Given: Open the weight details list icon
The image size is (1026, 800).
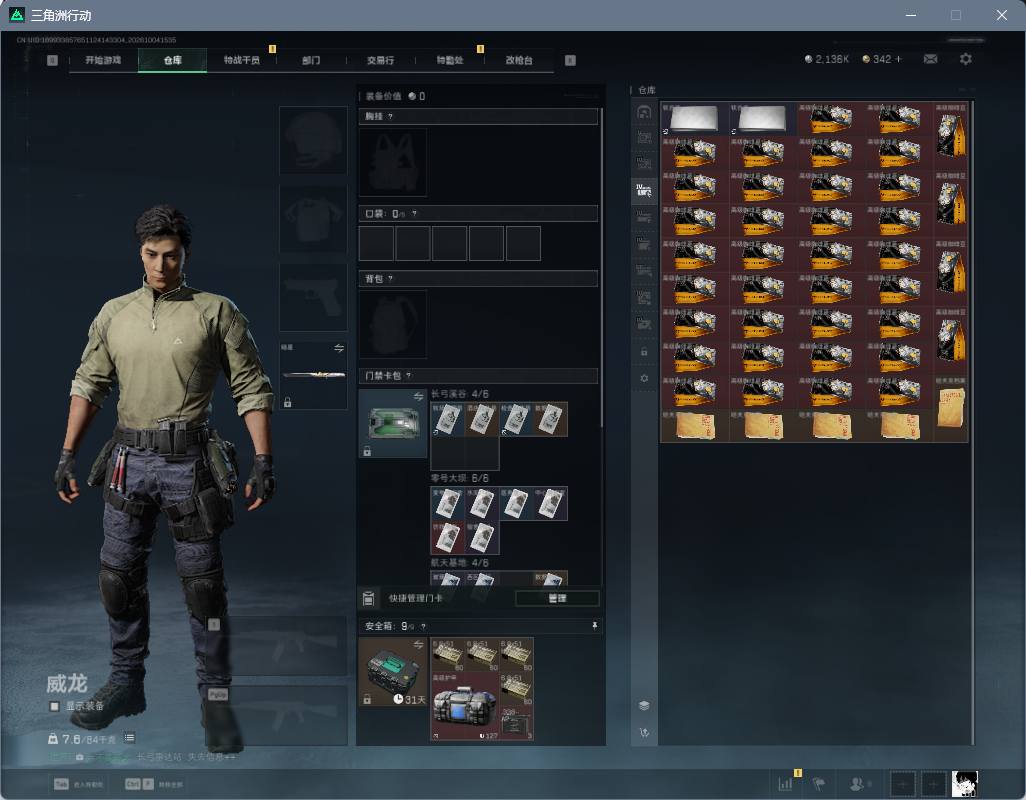Looking at the screenshot, I should tap(130, 738).
